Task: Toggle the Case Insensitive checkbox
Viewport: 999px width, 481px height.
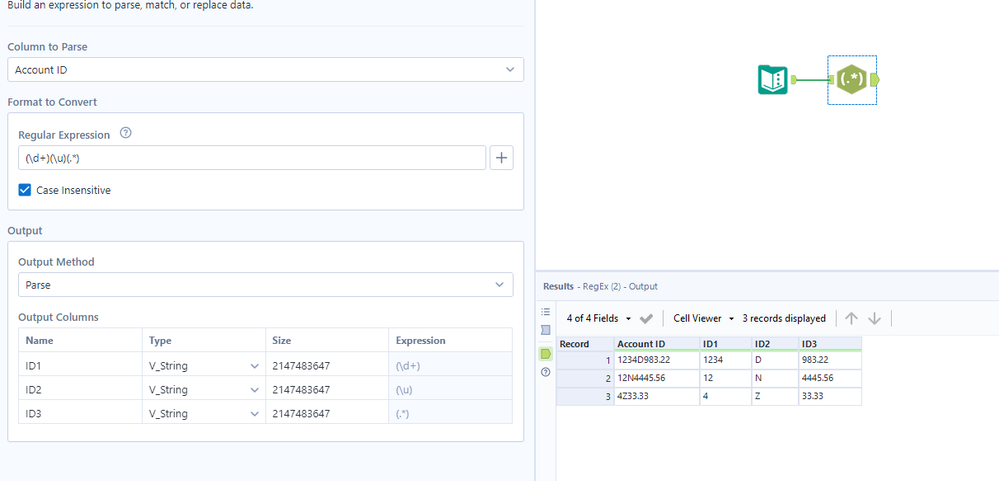Action: click(25, 190)
